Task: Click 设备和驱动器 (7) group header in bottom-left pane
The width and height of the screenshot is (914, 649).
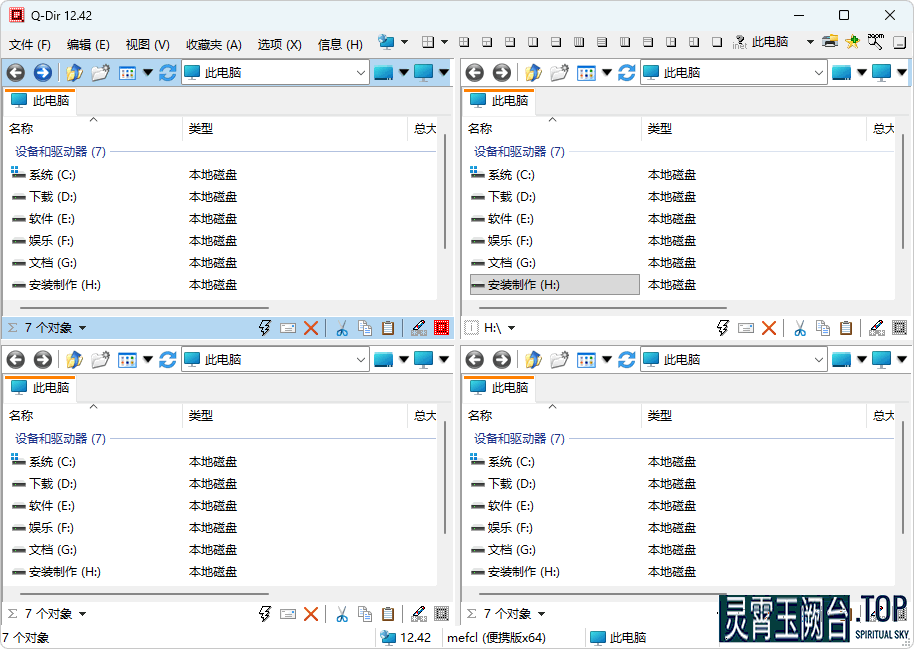Action: tap(60, 439)
